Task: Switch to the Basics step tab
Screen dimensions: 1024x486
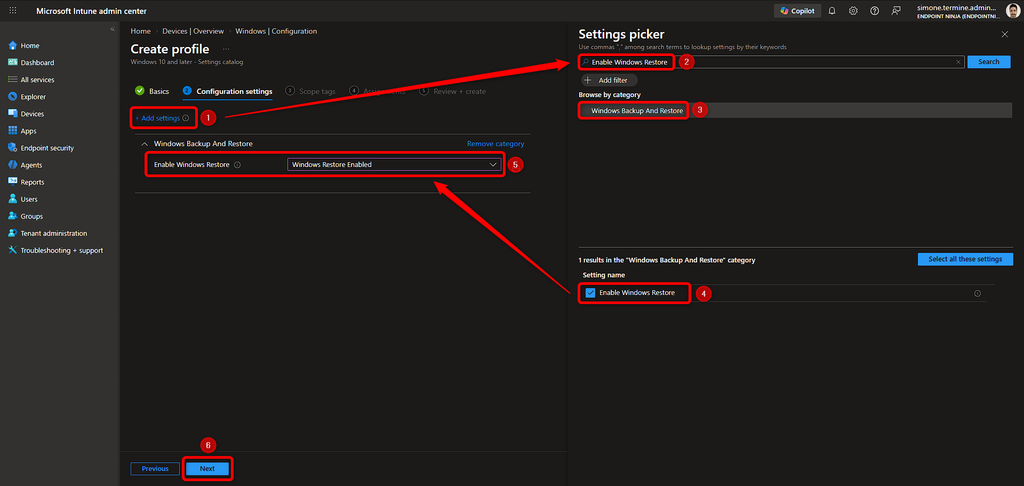Action: [x=152, y=91]
